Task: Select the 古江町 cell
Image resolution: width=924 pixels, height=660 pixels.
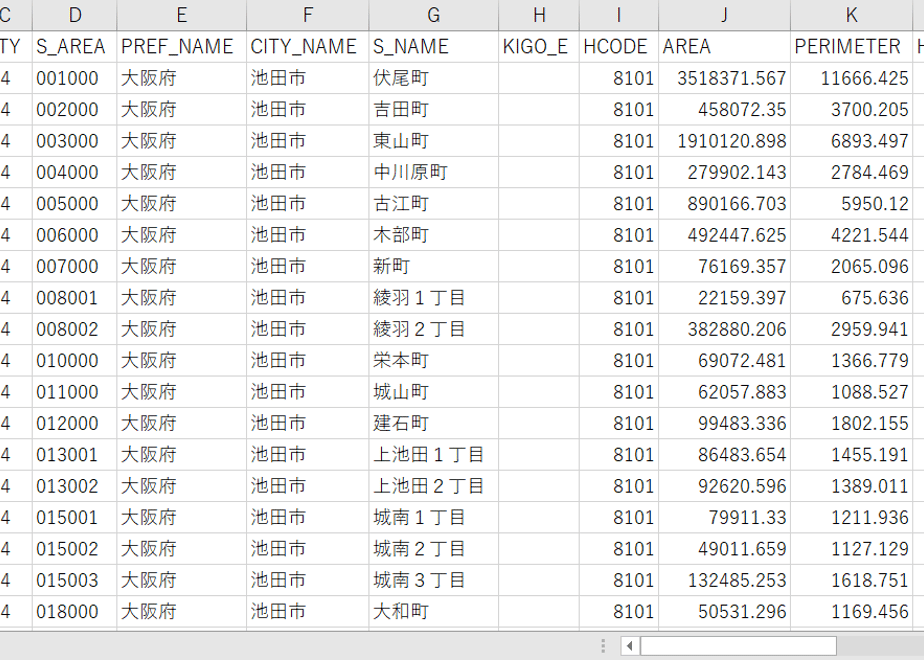Action: tap(434, 204)
